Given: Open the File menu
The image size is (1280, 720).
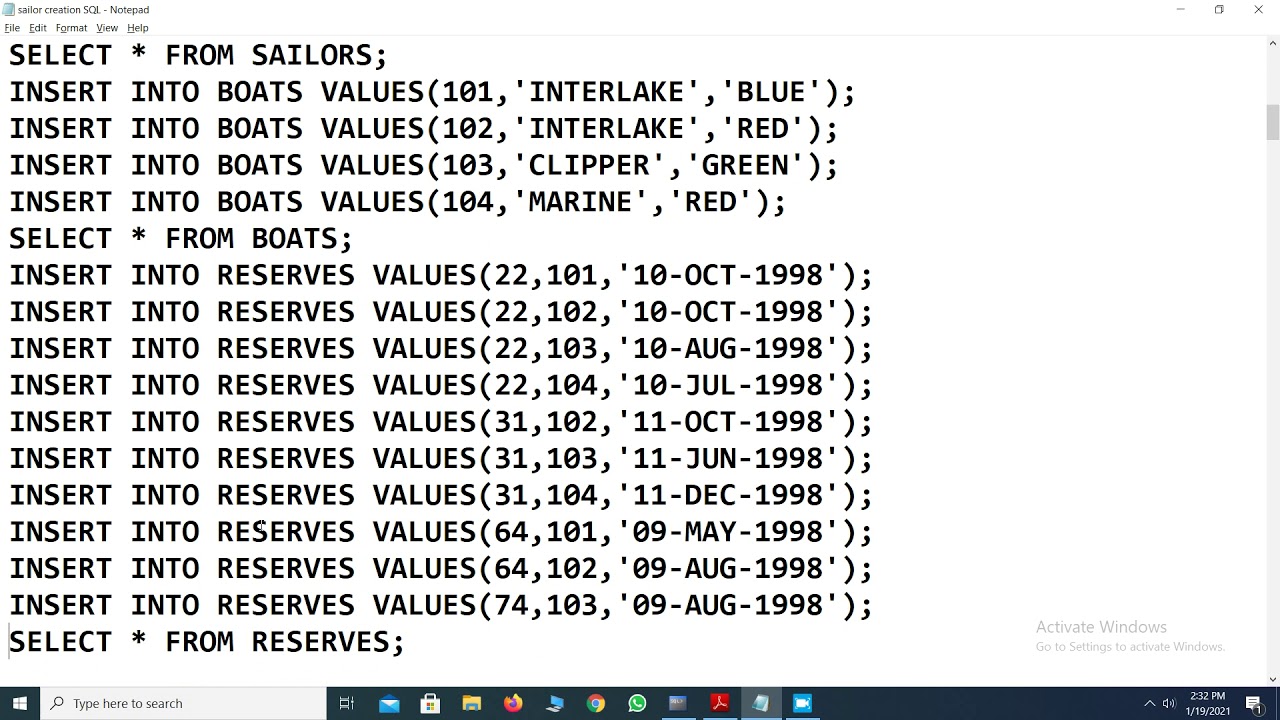Looking at the screenshot, I should (12, 28).
